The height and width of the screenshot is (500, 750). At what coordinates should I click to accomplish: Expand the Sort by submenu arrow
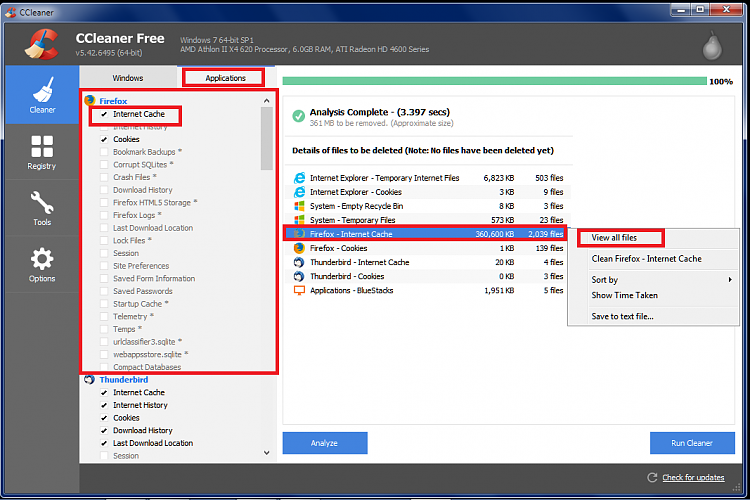pyautogui.click(x=730, y=279)
